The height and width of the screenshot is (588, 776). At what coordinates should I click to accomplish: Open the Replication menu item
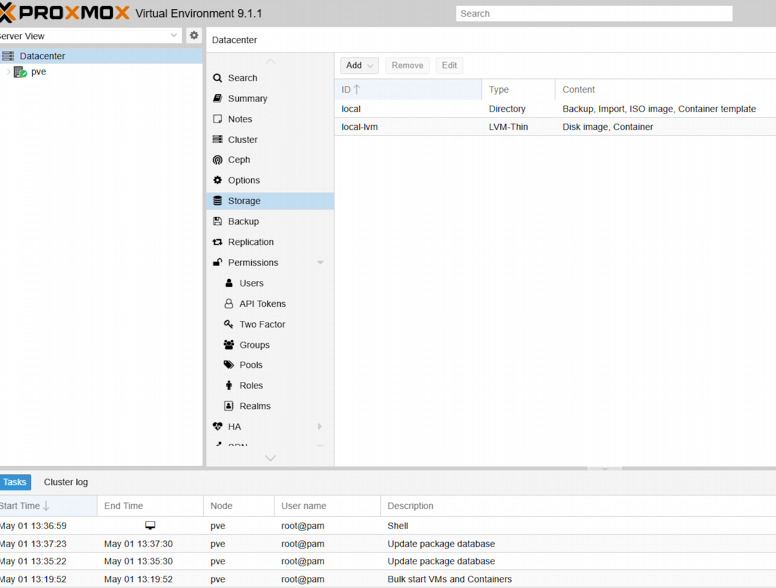click(x=270, y=242)
